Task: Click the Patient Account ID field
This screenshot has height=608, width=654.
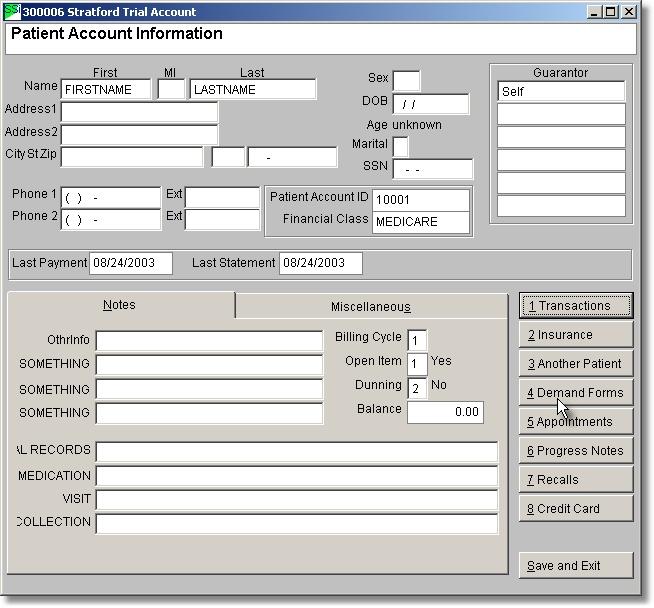Action: (421, 200)
